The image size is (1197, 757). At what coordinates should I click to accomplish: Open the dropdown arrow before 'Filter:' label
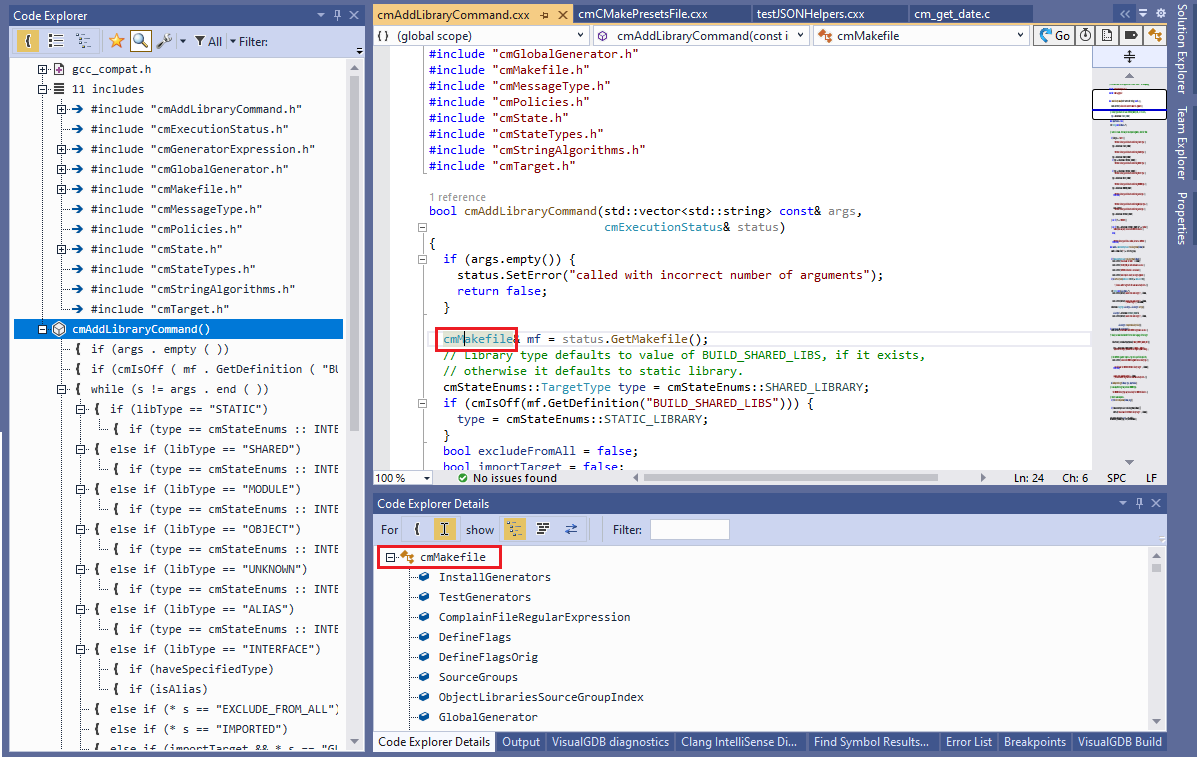click(233, 41)
